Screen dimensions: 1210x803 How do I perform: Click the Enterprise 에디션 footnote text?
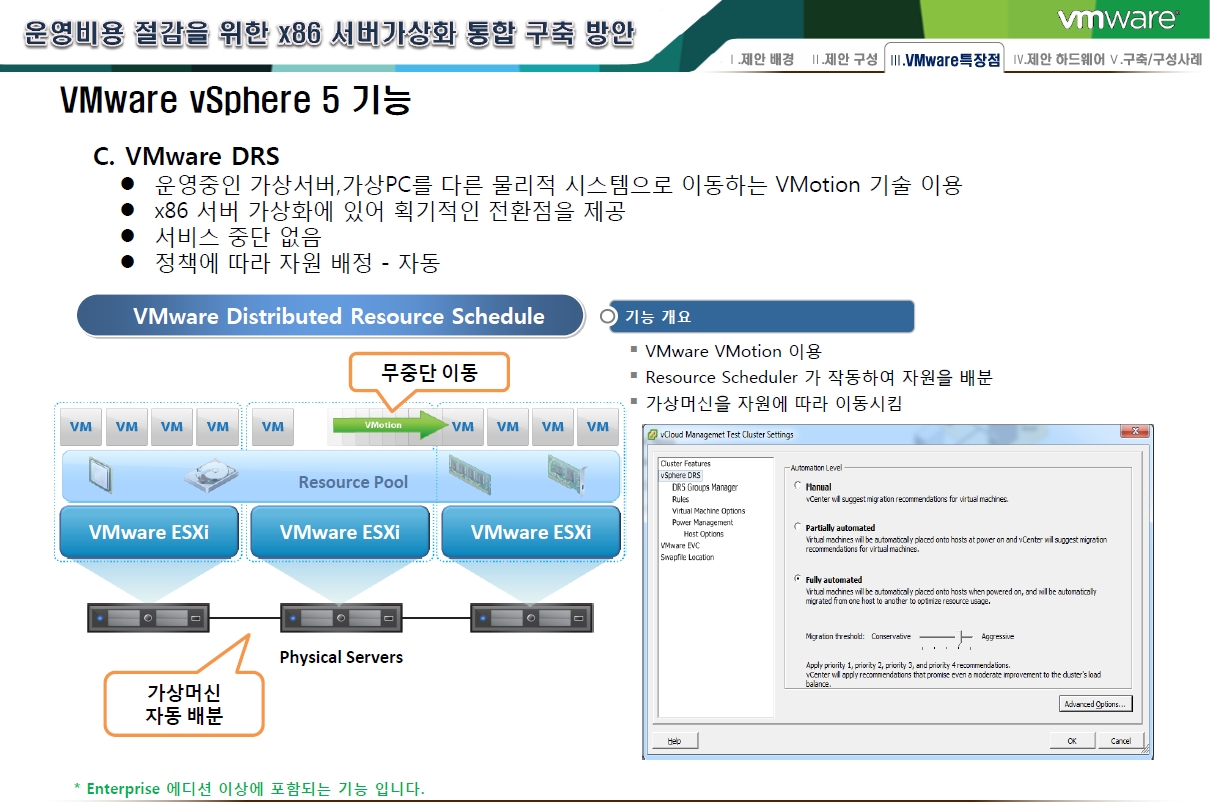pyautogui.click(x=249, y=789)
